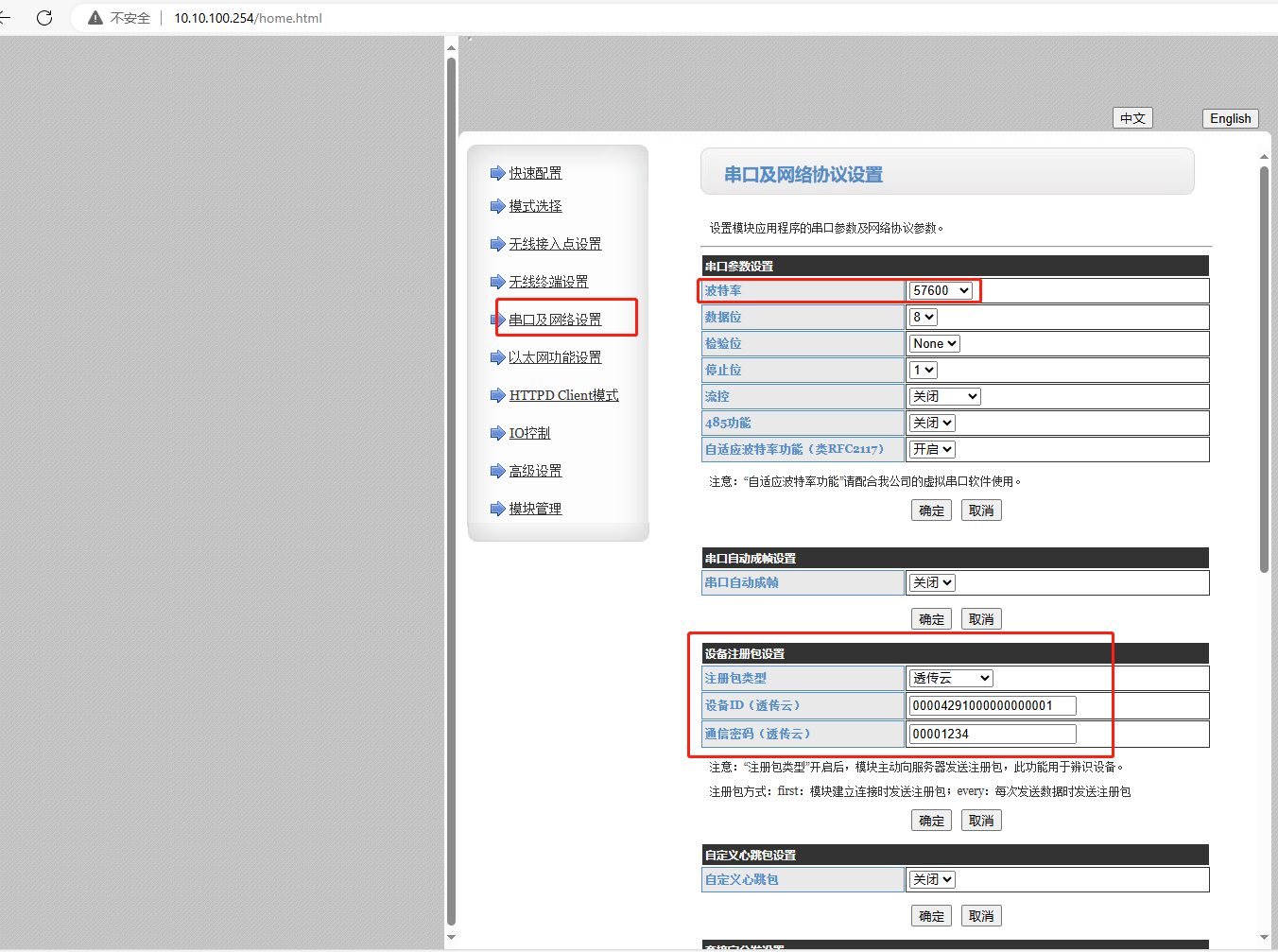Click the arrow icon next to HTTPD Client模式
This screenshot has width=1278, height=952.
(x=497, y=395)
